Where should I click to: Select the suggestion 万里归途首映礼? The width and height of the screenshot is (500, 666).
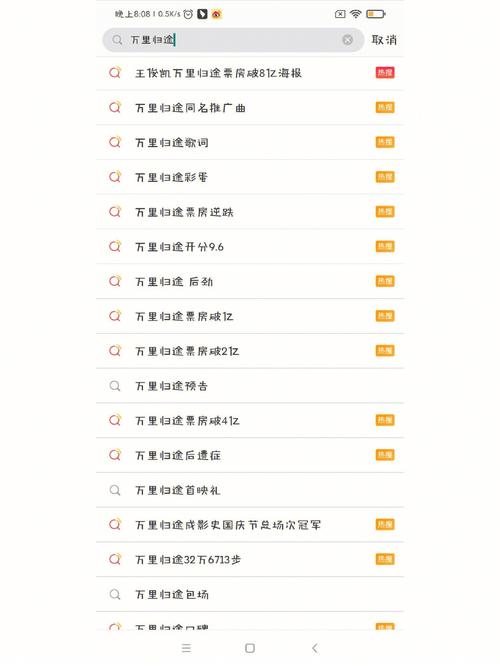[x=250, y=490]
